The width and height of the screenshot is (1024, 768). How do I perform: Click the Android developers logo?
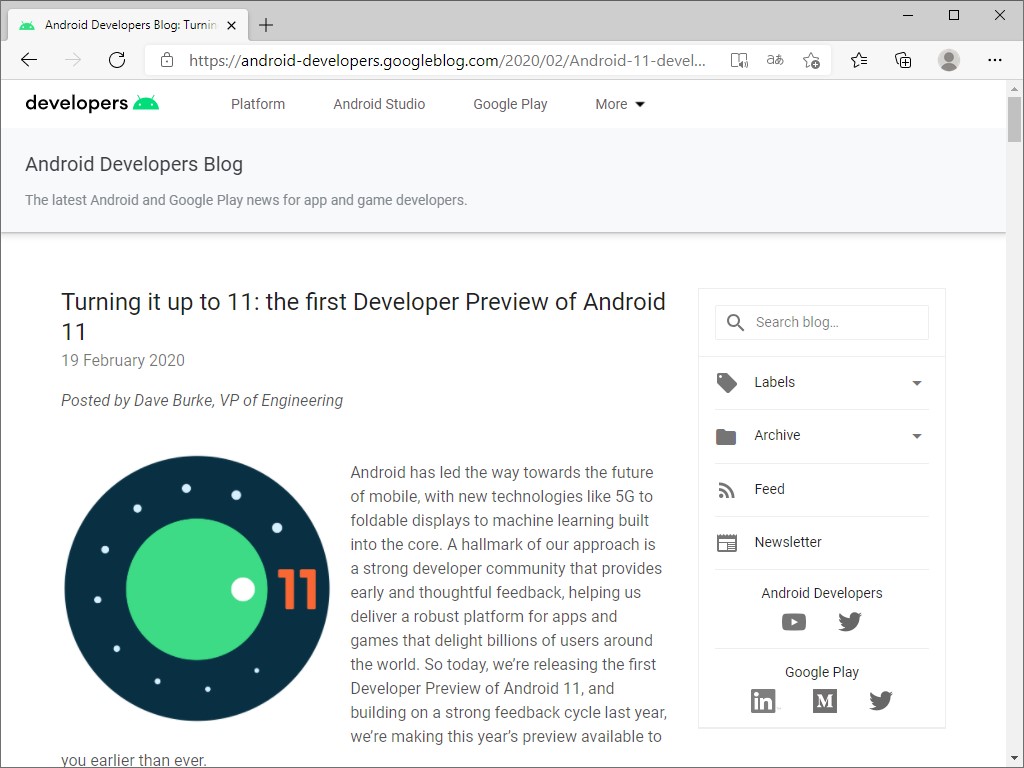click(x=91, y=103)
